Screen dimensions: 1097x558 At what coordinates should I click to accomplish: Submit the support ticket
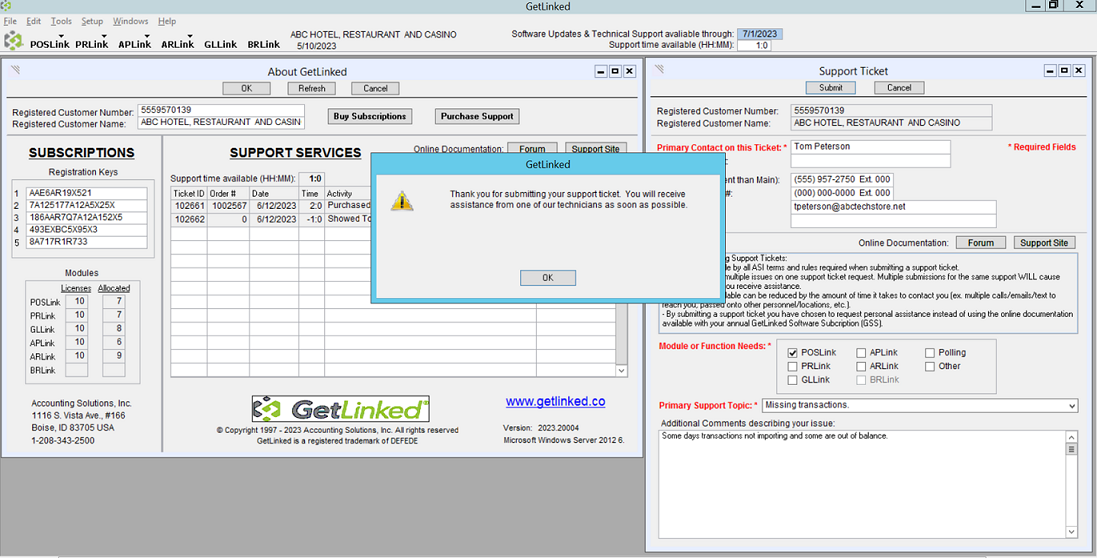click(x=830, y=87)
